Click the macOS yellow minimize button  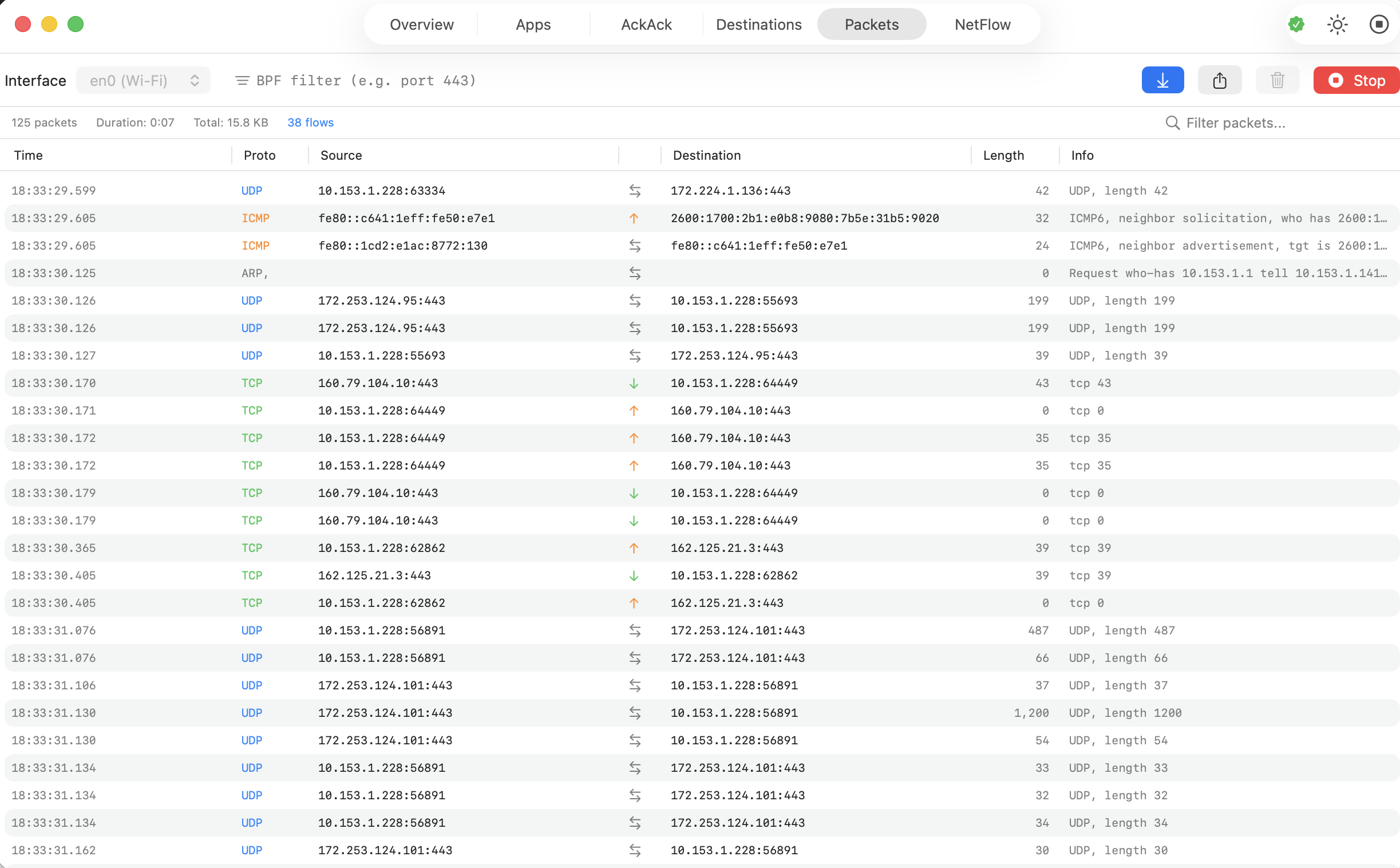pyautogui.click(x=49, y=24)
